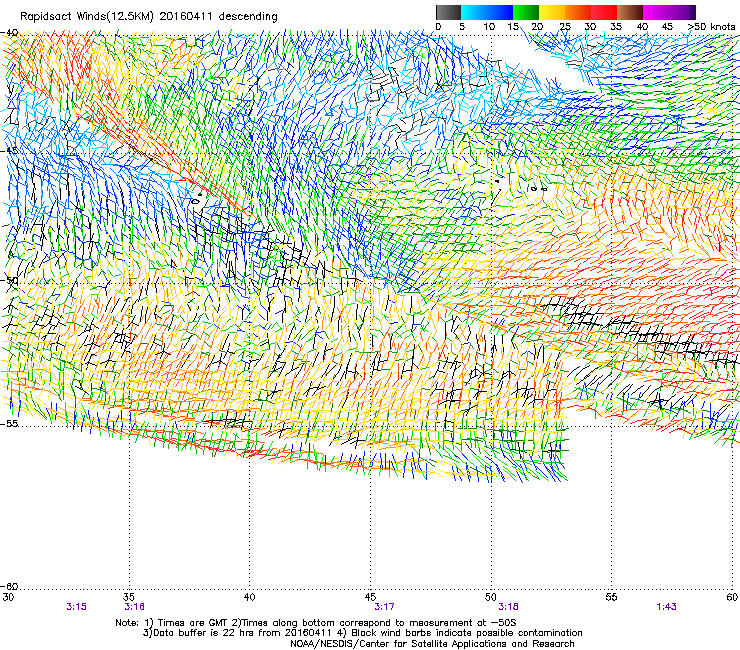Click the purple '3:15' pass time label

pyautogui.click(x=76, y=607)
